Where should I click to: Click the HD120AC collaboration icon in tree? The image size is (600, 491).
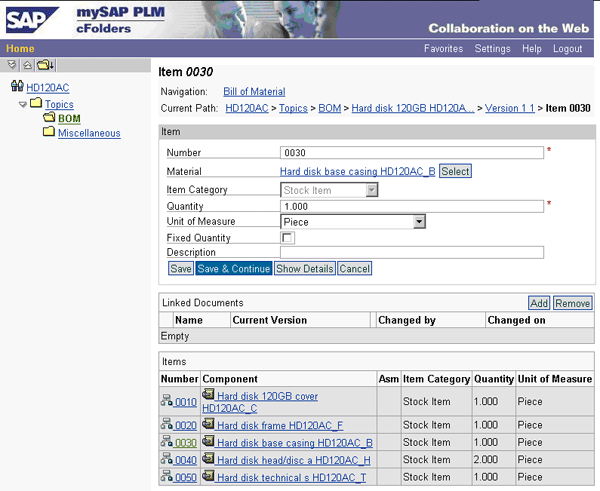pyautogui.click(x=16, y=88)
